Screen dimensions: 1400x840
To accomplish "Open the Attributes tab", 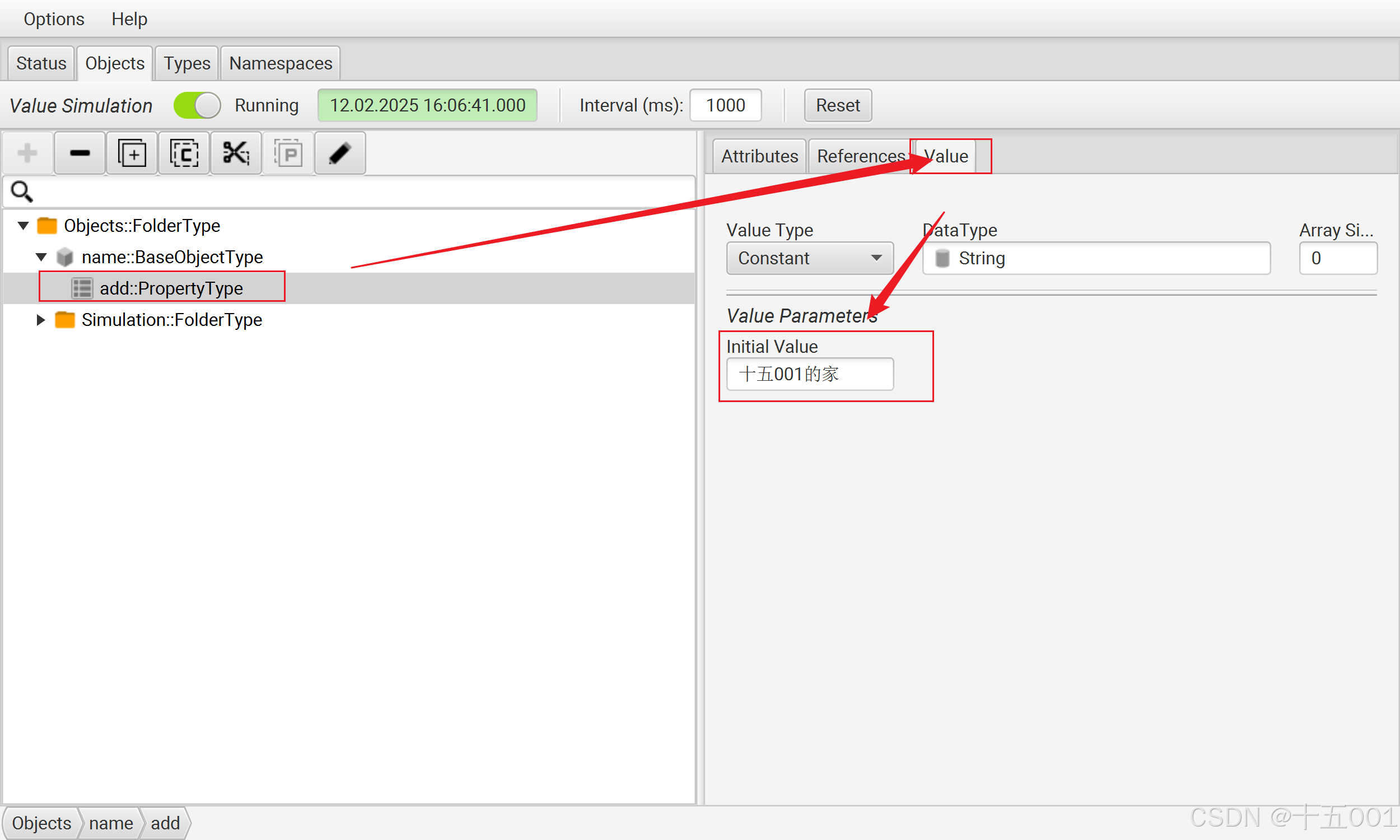I will (x=759, y=156).
